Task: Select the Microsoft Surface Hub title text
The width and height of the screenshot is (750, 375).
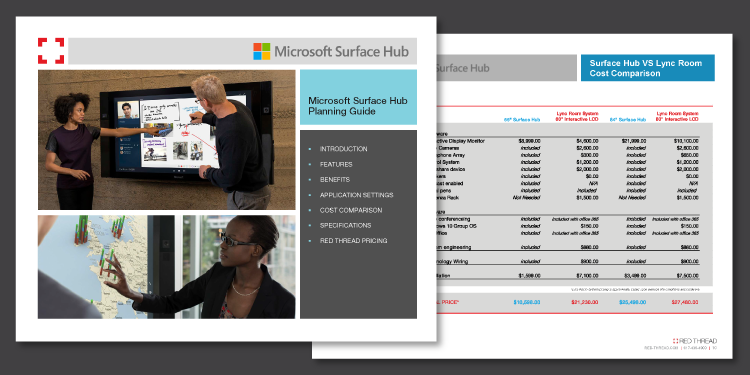Action: (342, 51)
